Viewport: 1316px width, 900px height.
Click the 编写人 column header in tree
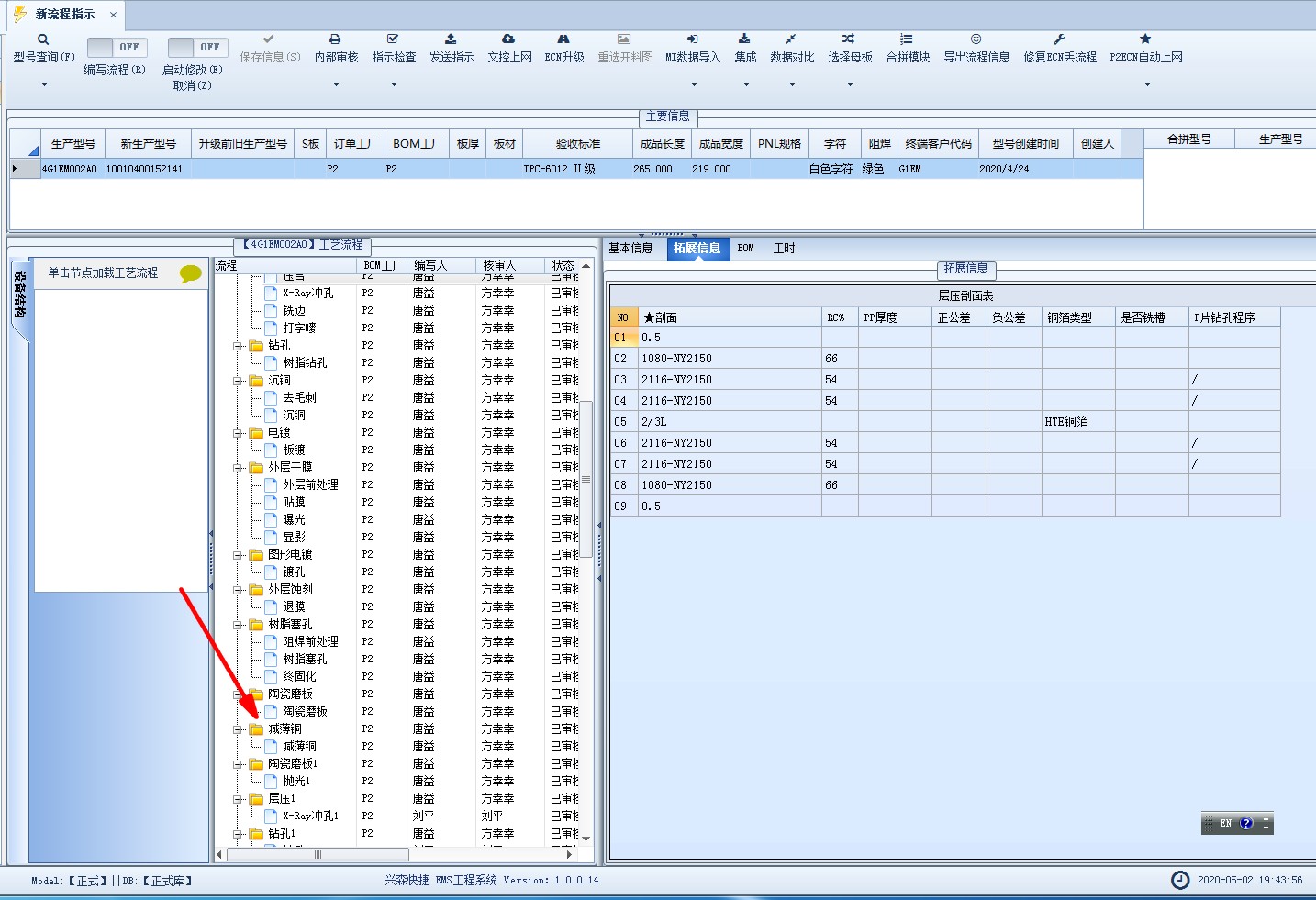[441, 266]
